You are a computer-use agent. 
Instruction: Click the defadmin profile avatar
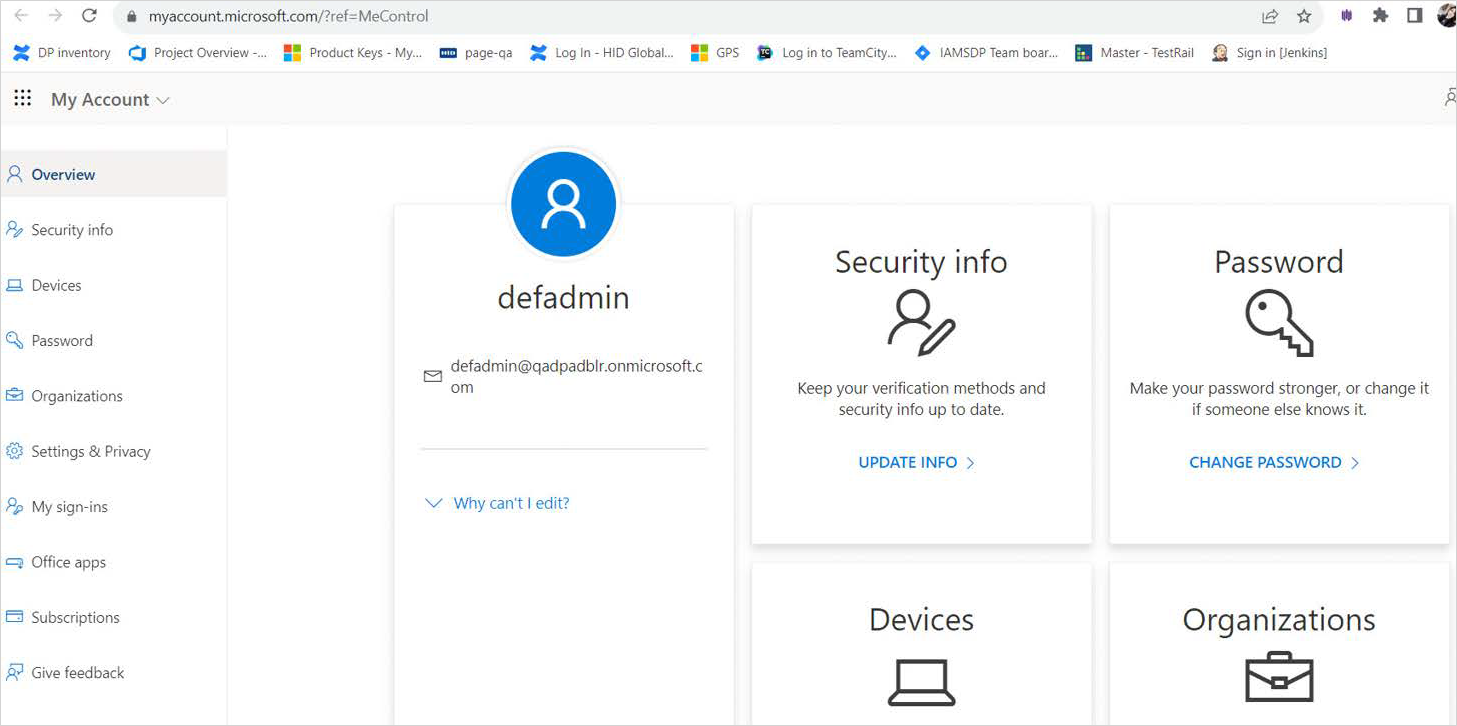click(x=563, y=204)
